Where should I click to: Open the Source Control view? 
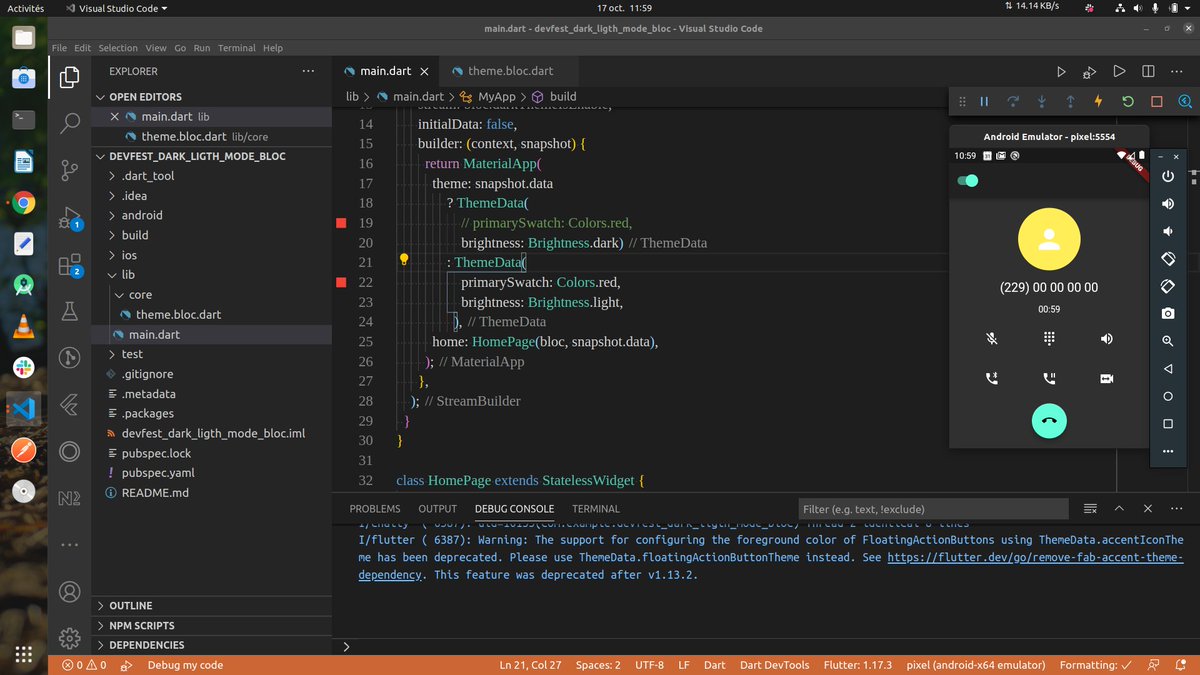click(x=70, y=169)
